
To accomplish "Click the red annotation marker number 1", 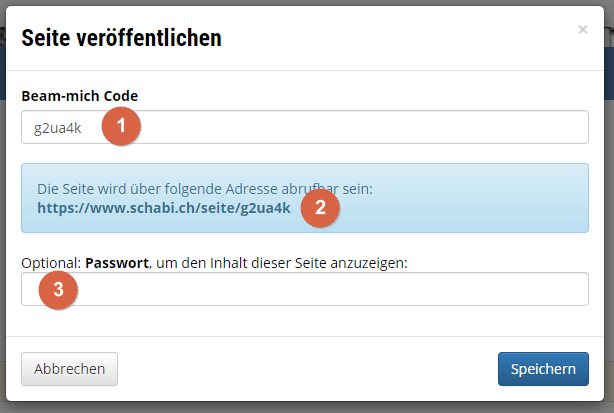I will (121, 126).
